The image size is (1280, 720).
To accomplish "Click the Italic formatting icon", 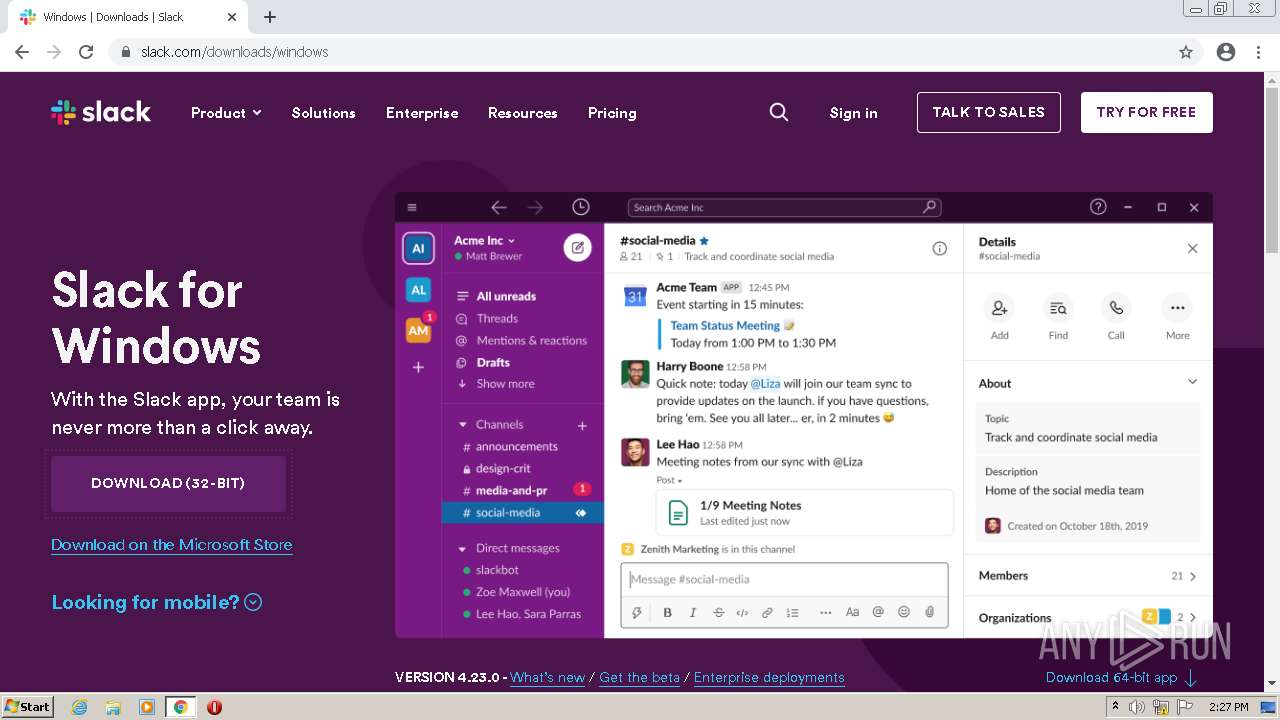I will [x=692, y=612].
